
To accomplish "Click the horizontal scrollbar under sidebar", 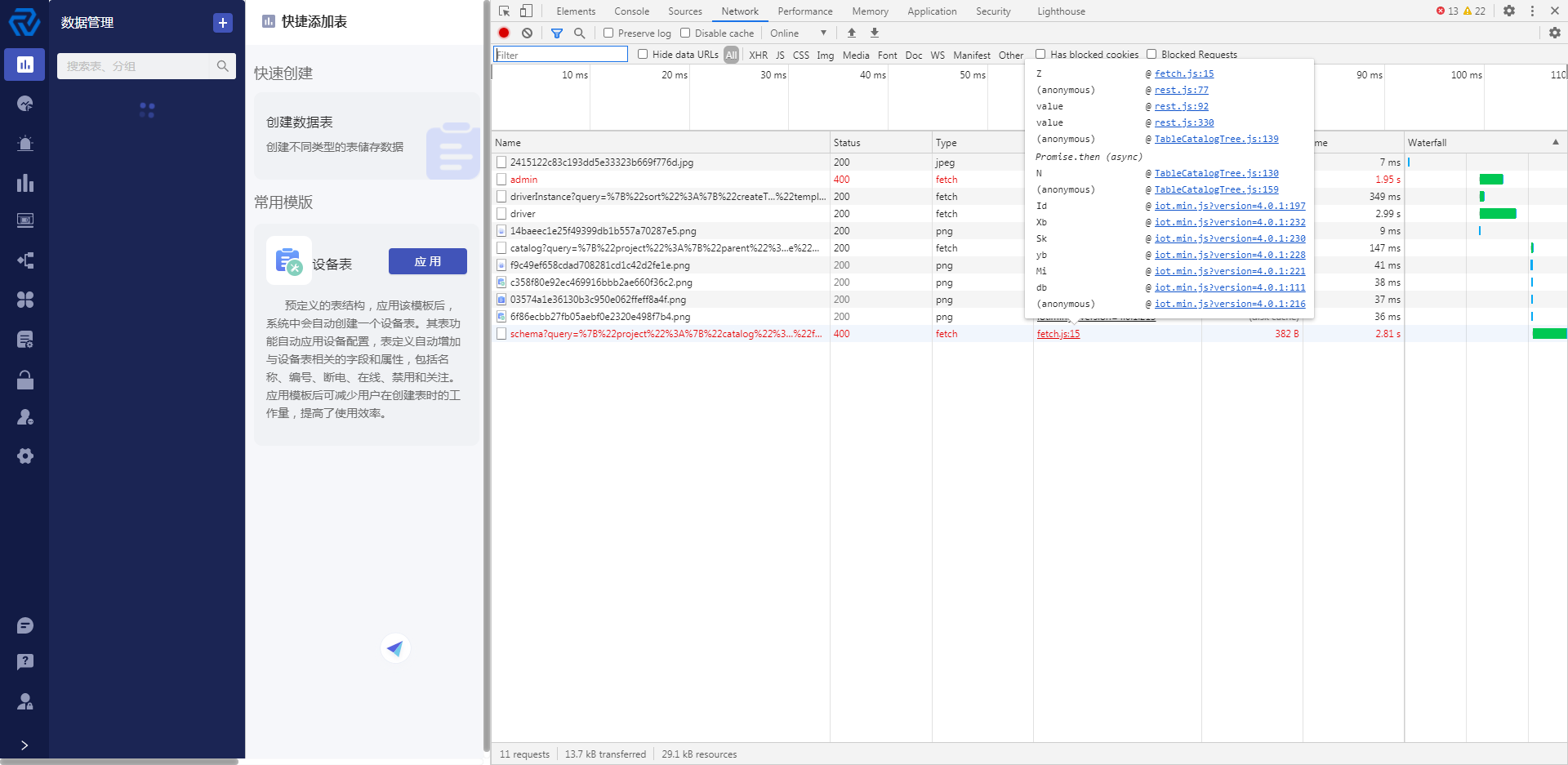I will (119, 762).
